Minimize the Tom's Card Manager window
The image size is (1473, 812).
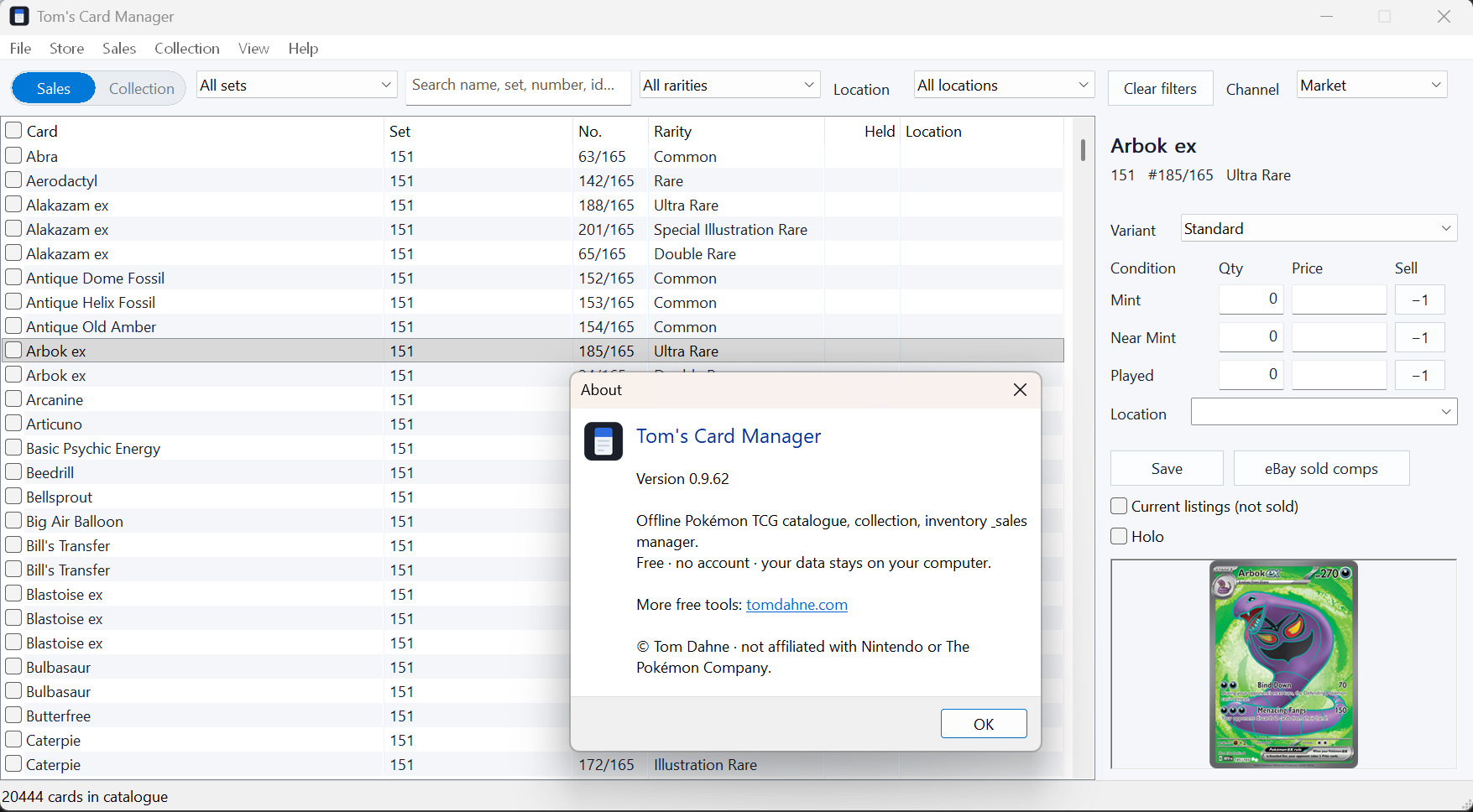point(1326,16)
